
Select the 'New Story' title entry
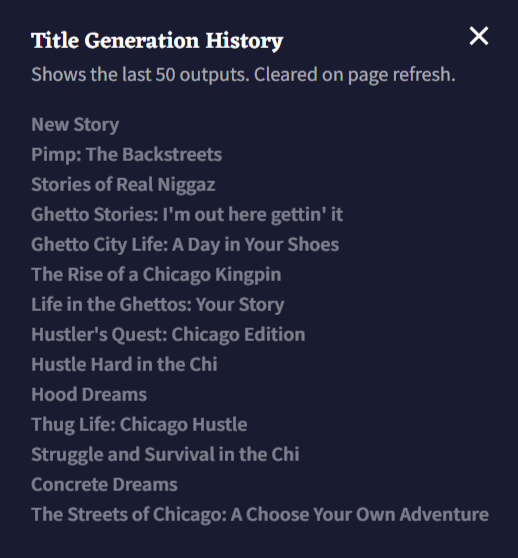tap(75, 125)
